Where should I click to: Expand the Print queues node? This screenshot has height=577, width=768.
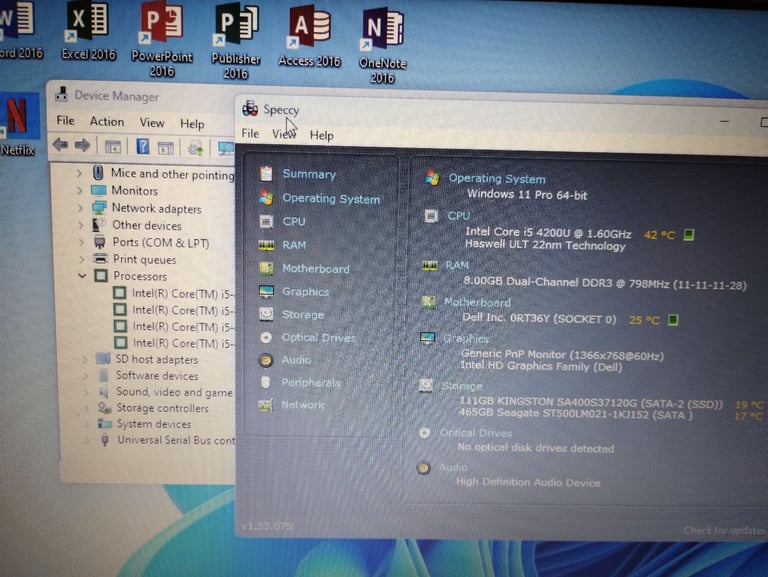coord(81,260)
